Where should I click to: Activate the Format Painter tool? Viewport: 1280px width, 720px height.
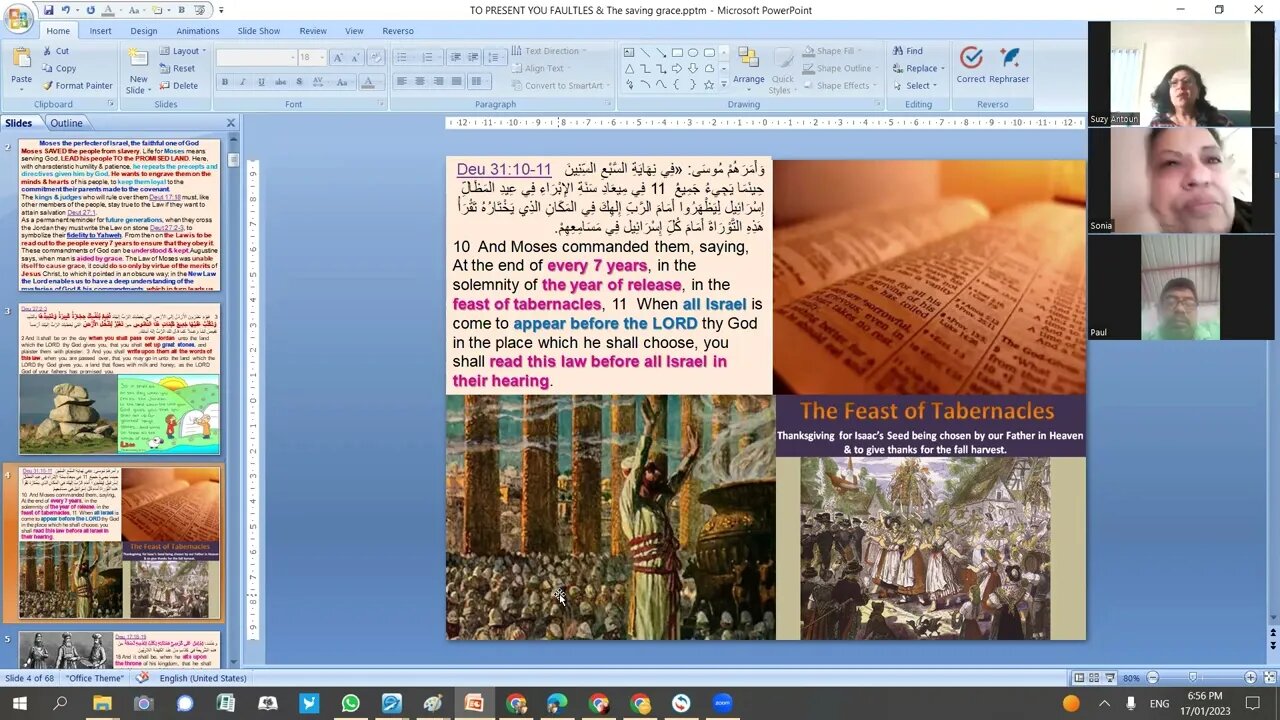(77, 85)
